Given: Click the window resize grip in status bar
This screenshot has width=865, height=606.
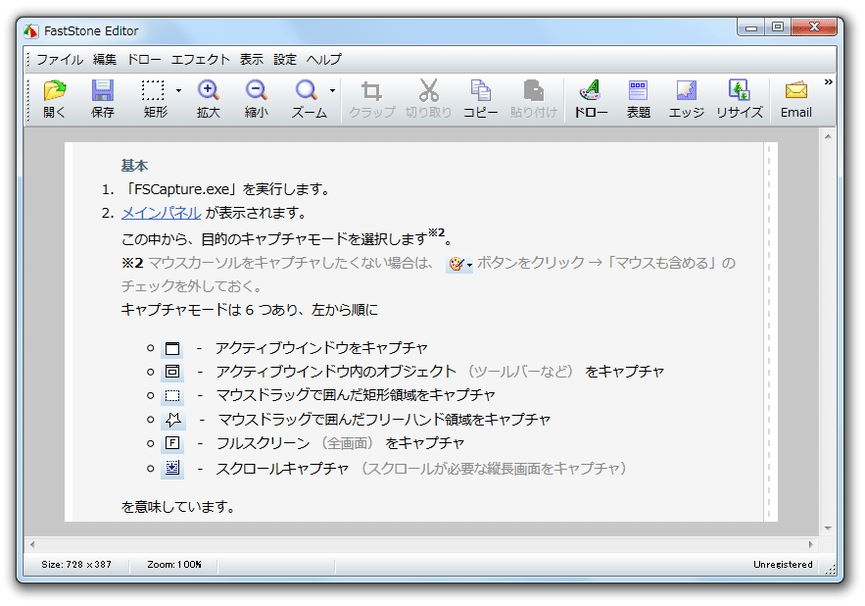Looking at the screenshot, I should click(x=830, y=569).
